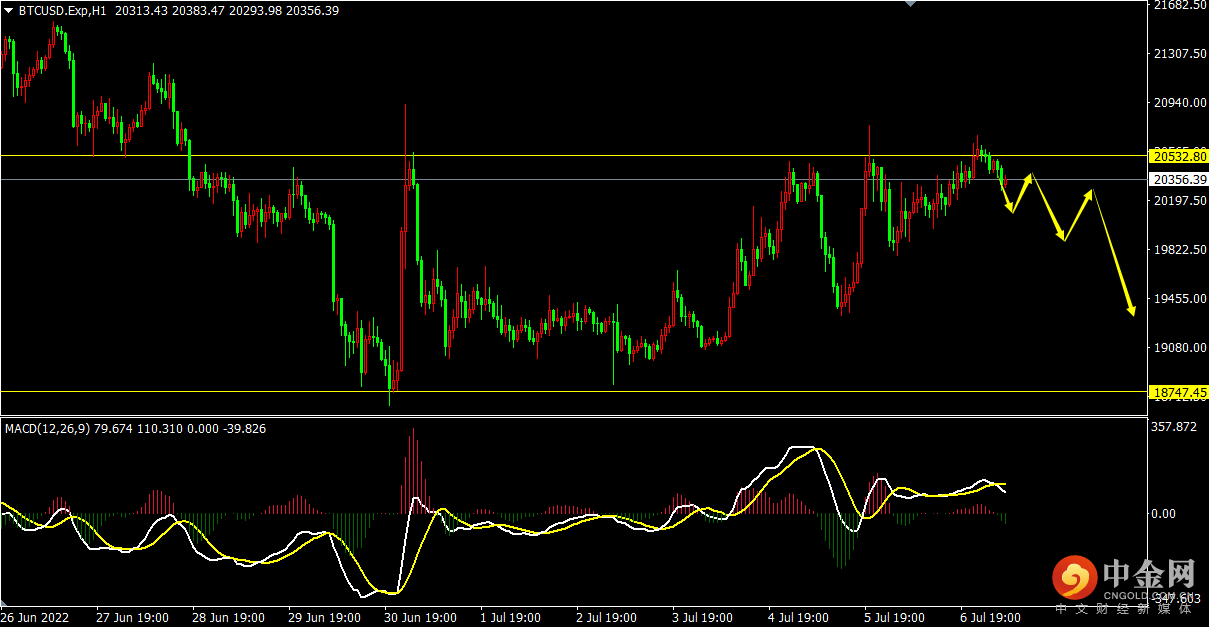Click the 29 Jun 19:00 time label

point(323,618)
